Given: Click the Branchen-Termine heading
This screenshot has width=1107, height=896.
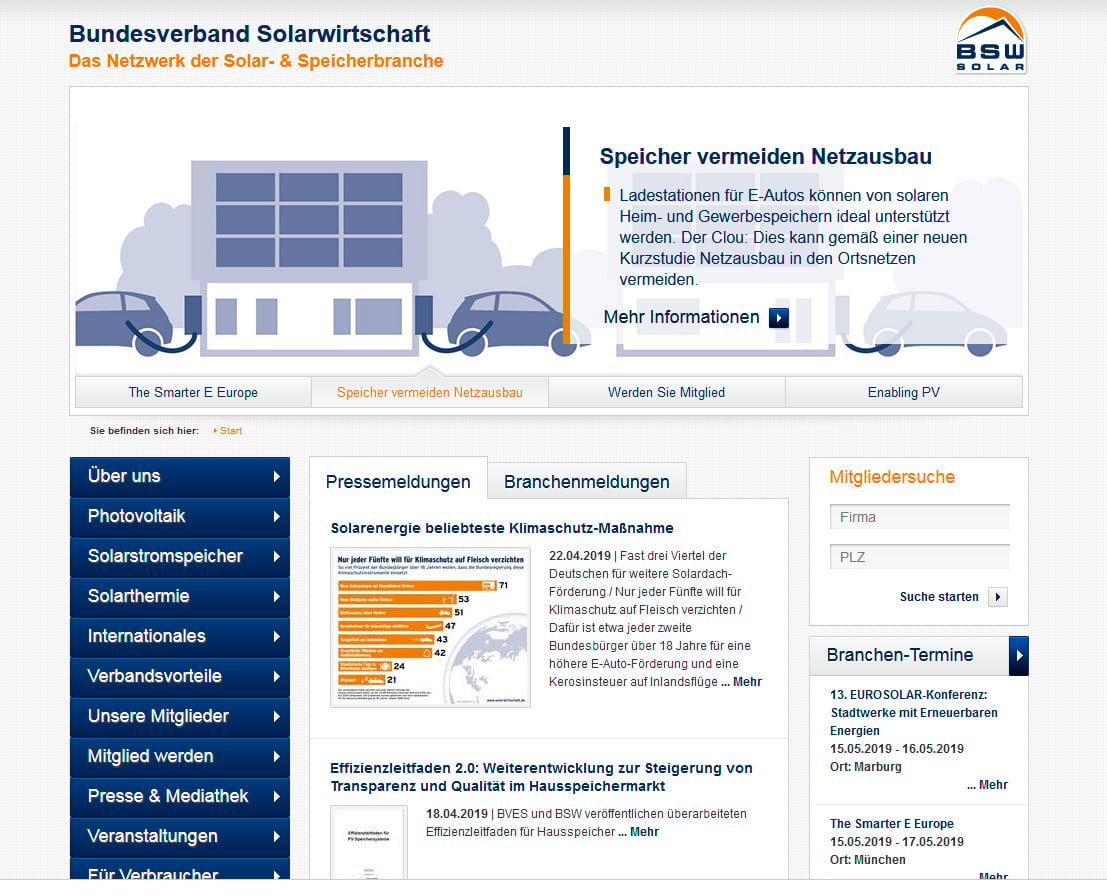Looking at the screenshot, I should point(899,655).
